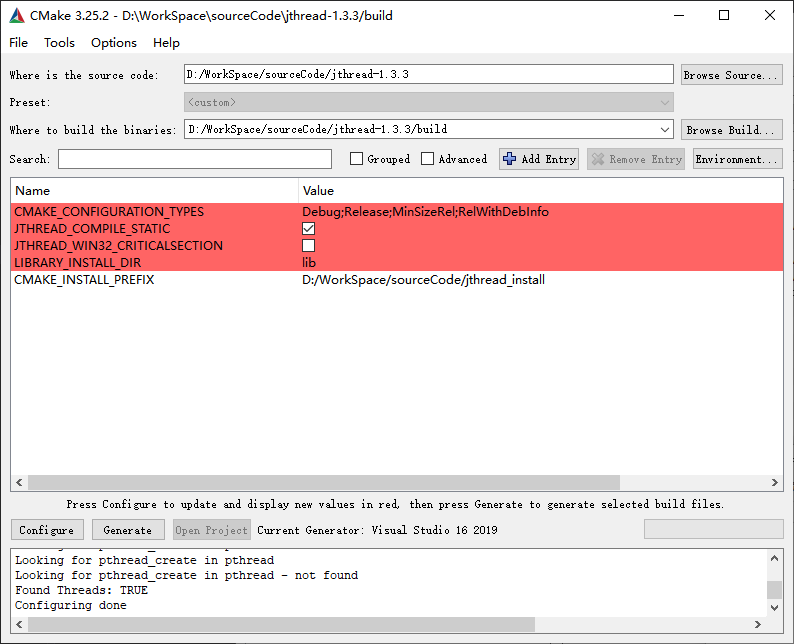Click the Generate button

click(x=128, y=530)
